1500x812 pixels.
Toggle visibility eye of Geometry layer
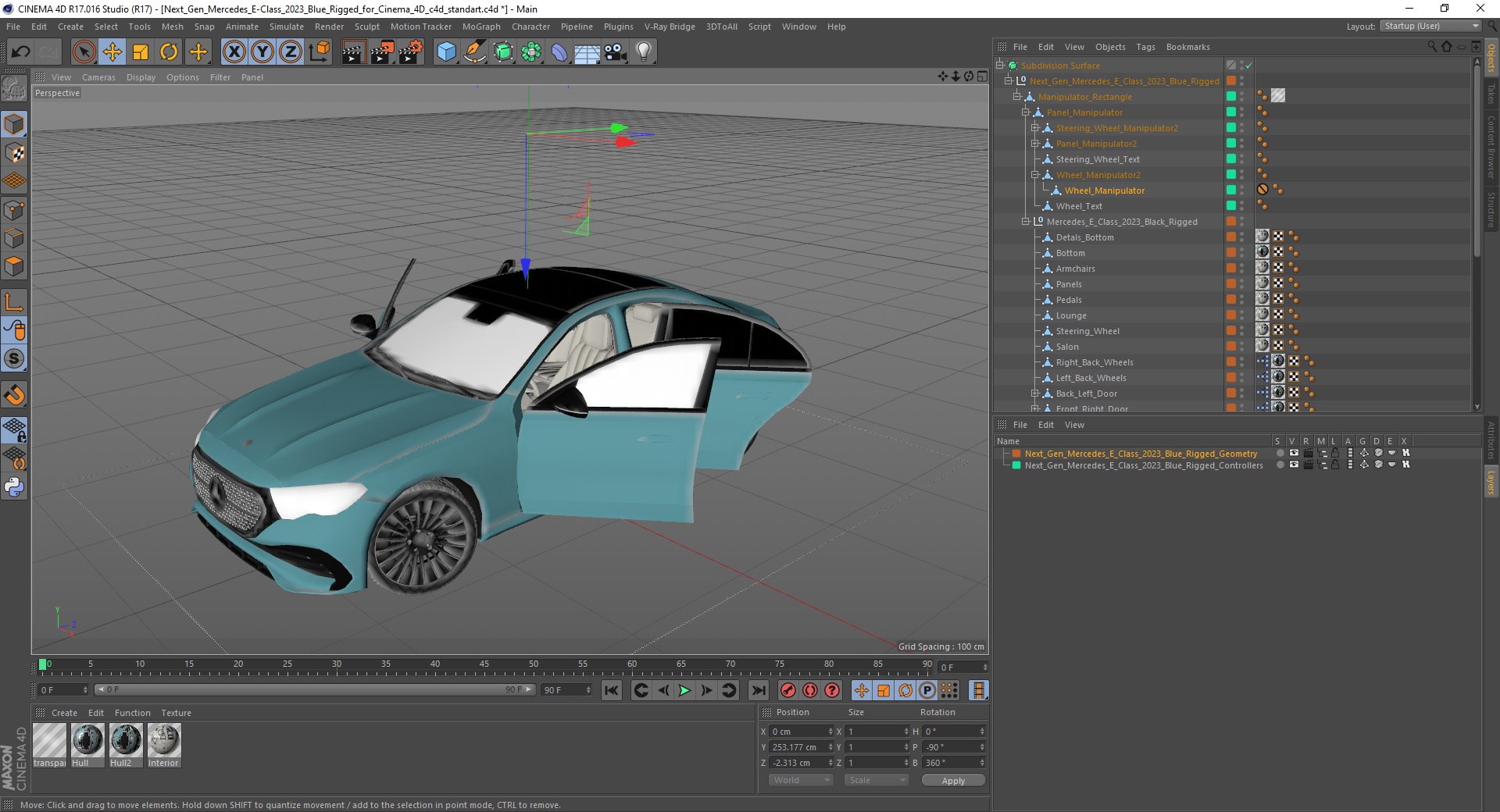[1294, 453]
